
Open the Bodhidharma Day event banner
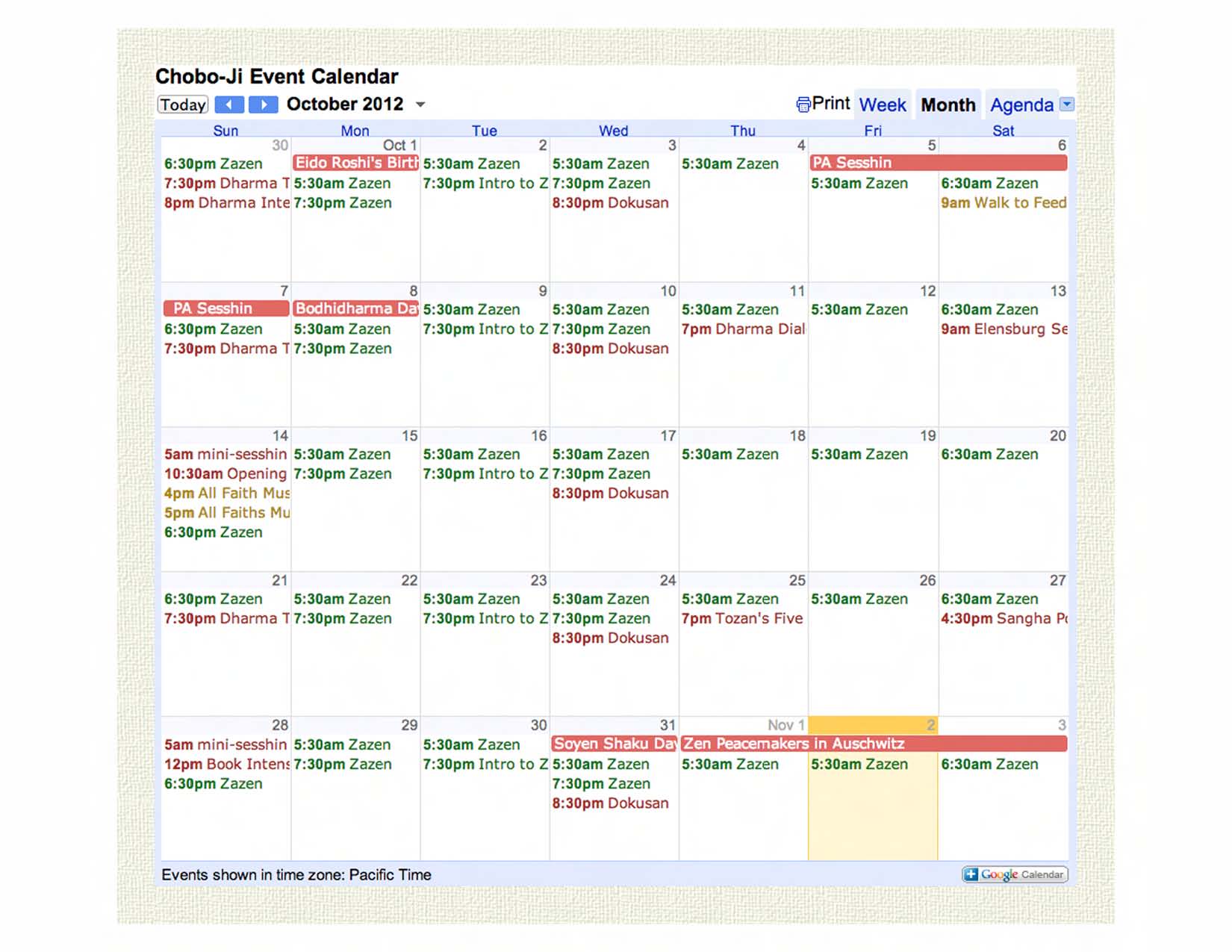coord(355,308)
